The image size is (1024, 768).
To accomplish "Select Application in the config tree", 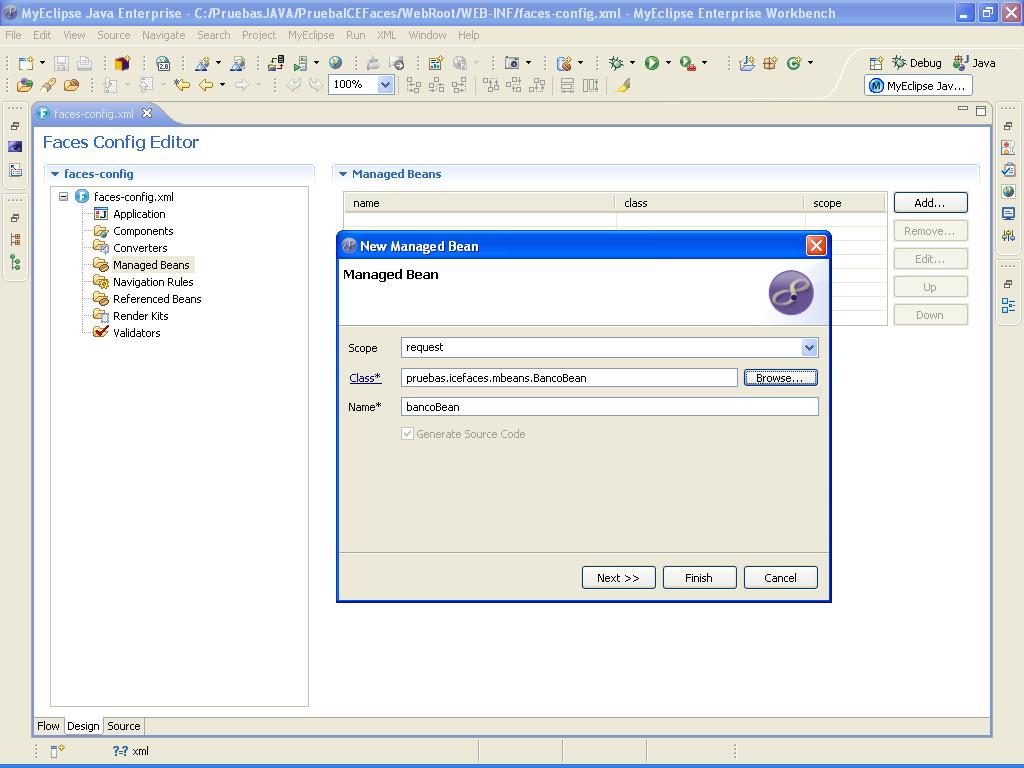I will click(x=139, y=214).
